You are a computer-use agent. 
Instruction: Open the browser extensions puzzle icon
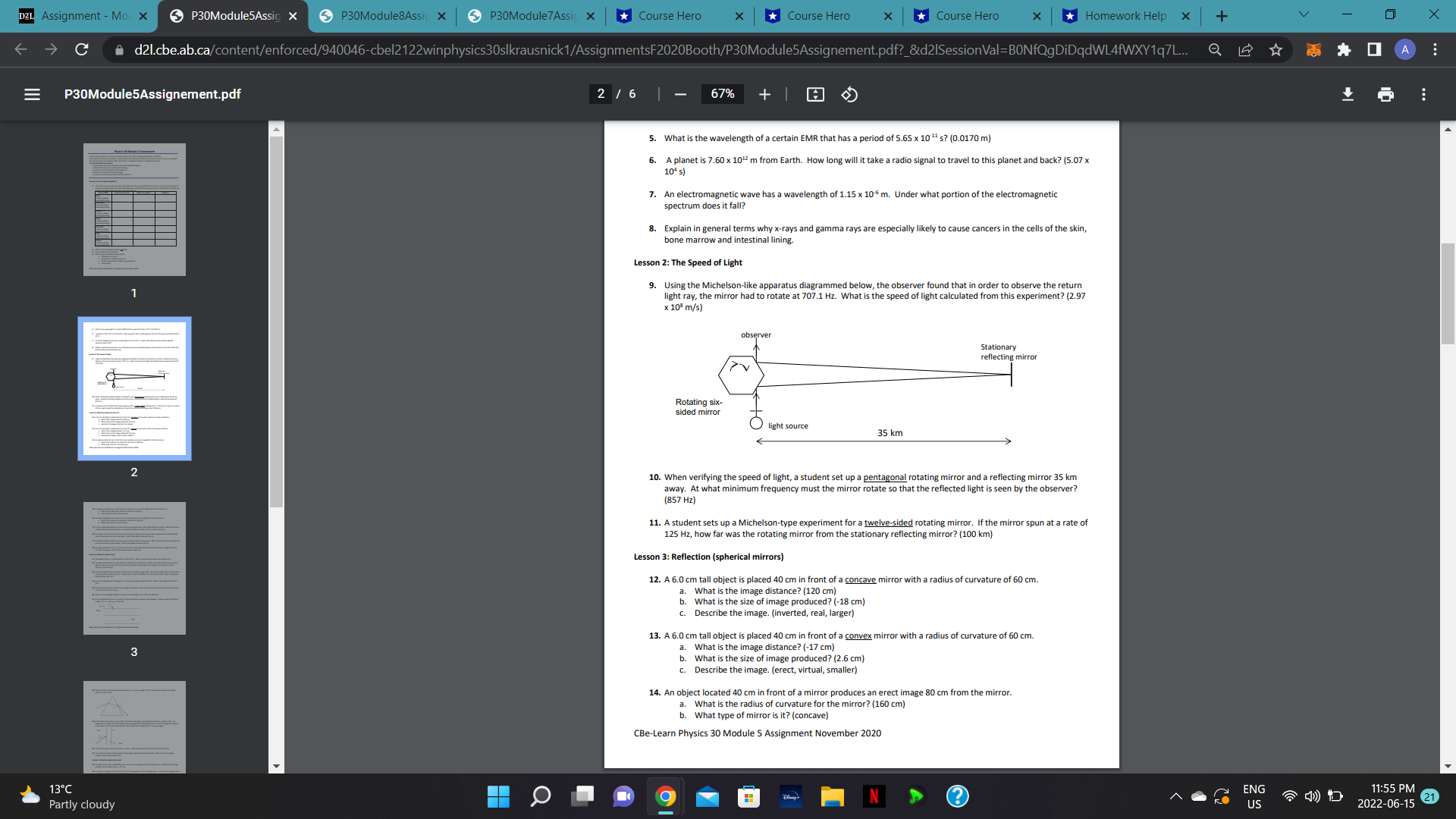(1344, 50)
